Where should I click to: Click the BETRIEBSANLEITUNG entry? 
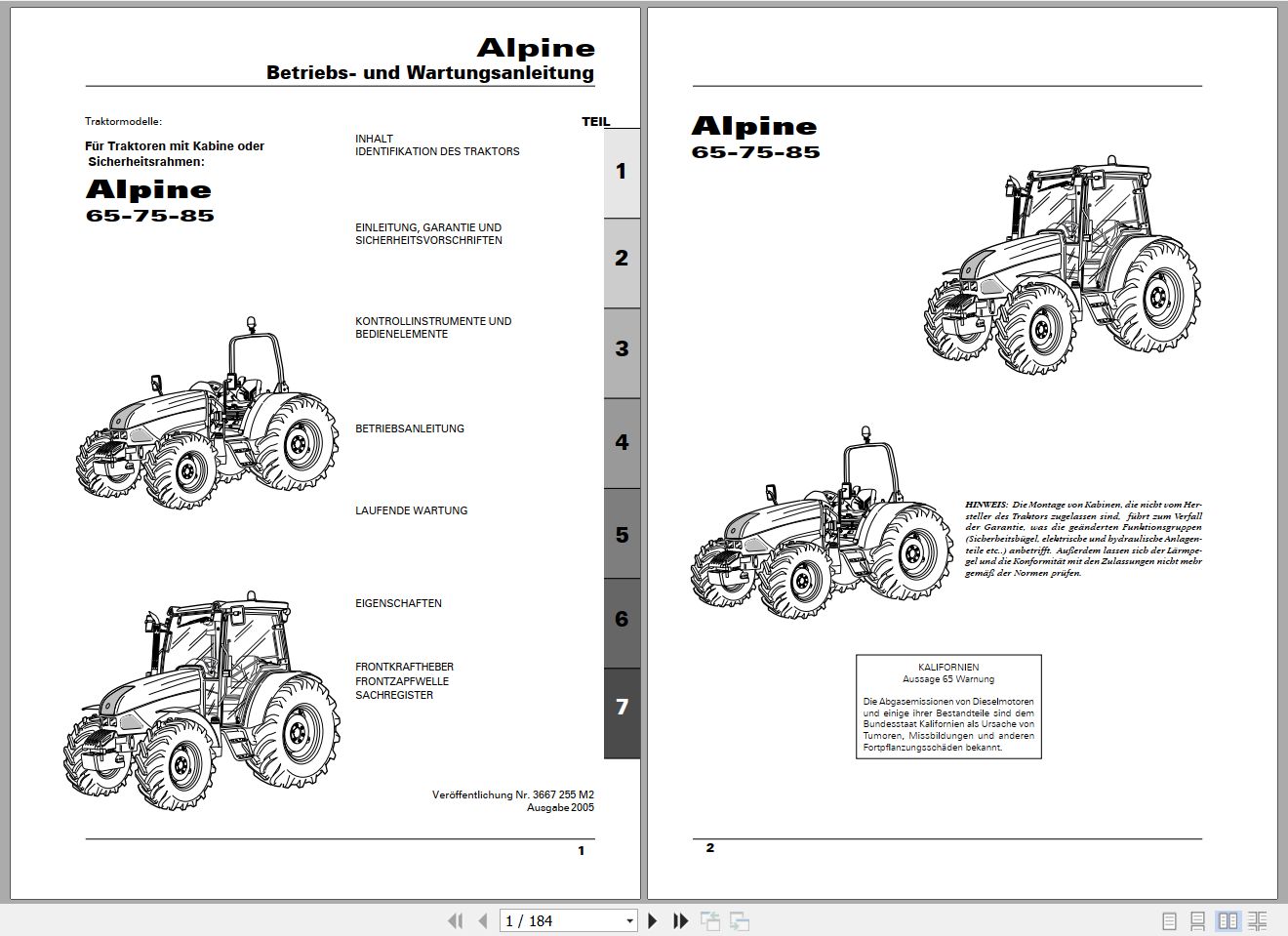[410, 428]
